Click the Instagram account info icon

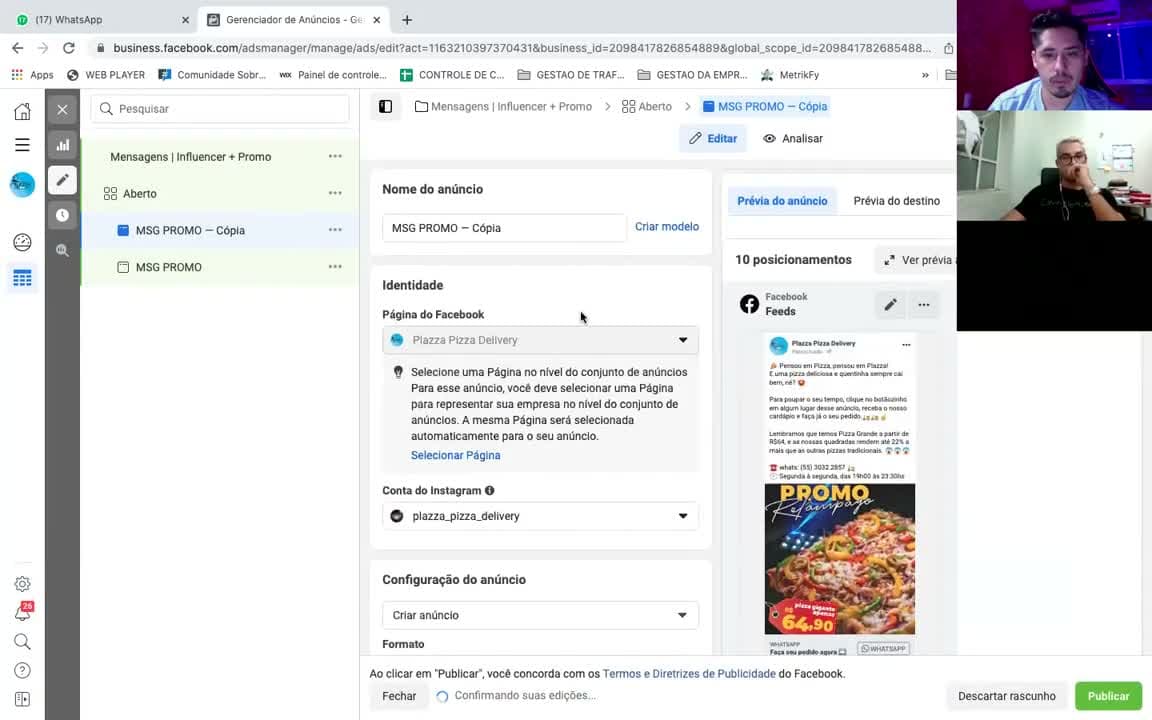[x=489, y=491]
